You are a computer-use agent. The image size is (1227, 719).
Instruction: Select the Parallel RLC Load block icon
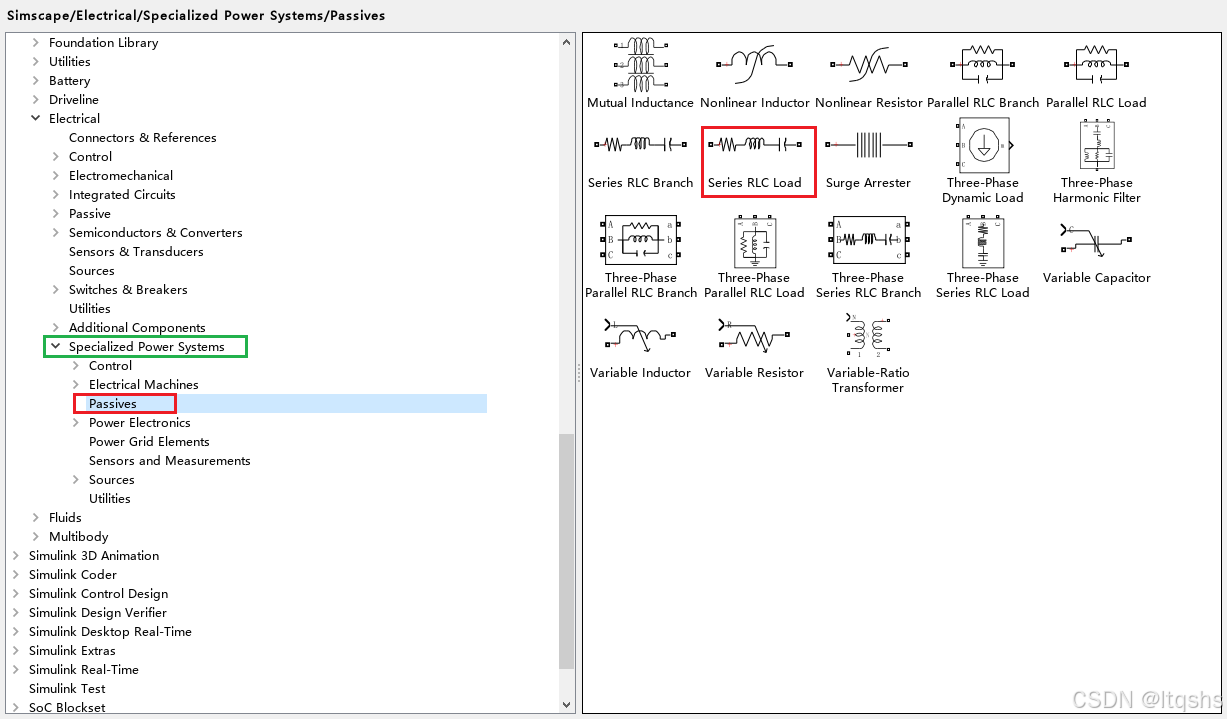[x=1097, y=64]
